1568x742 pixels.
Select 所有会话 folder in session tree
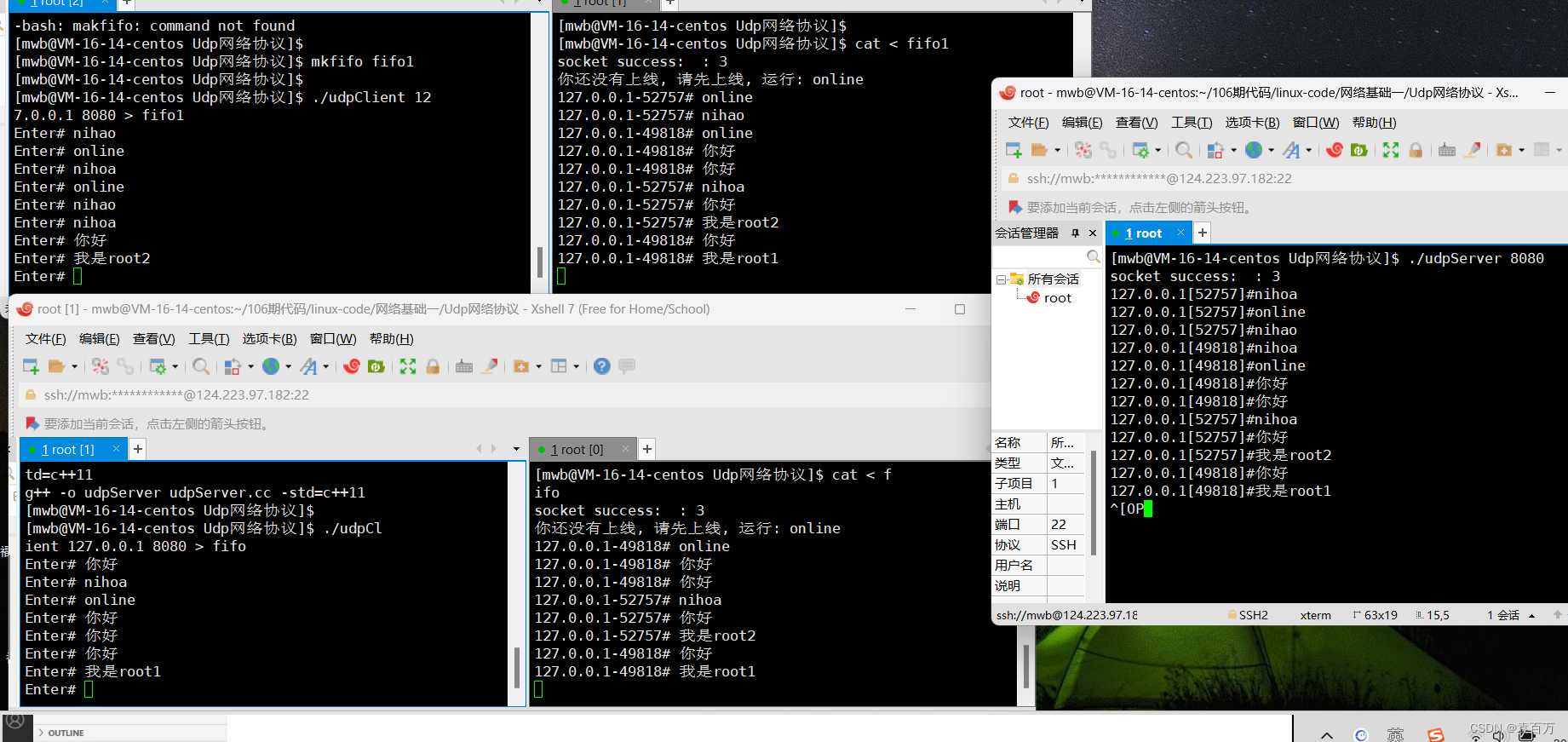click(1045, 279)
